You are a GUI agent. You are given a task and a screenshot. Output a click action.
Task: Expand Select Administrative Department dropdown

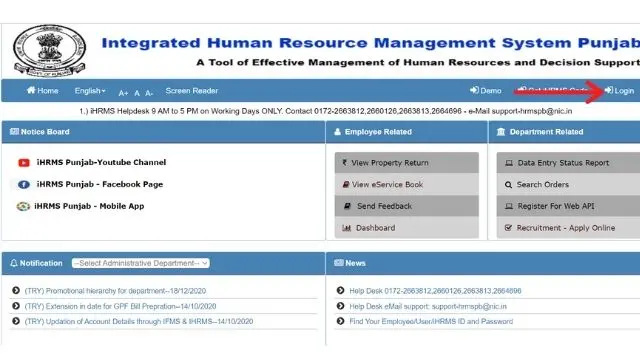[x=141, y=263]
